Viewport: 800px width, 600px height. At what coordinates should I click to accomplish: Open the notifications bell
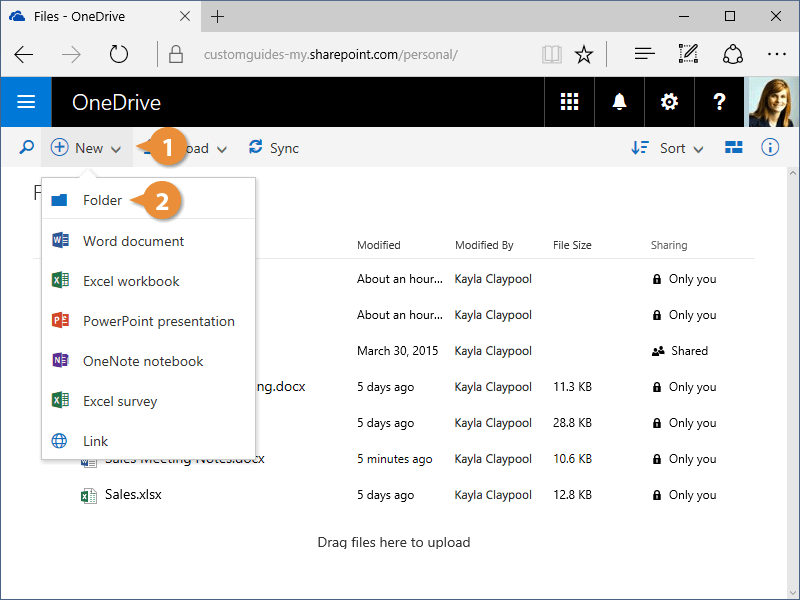tap(619, 102)
